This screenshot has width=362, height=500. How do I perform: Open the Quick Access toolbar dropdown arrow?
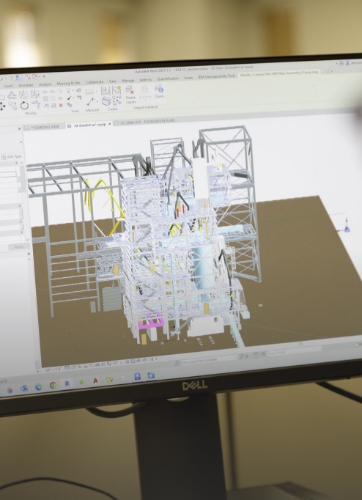pyautogui.click(x=44, y=77)
